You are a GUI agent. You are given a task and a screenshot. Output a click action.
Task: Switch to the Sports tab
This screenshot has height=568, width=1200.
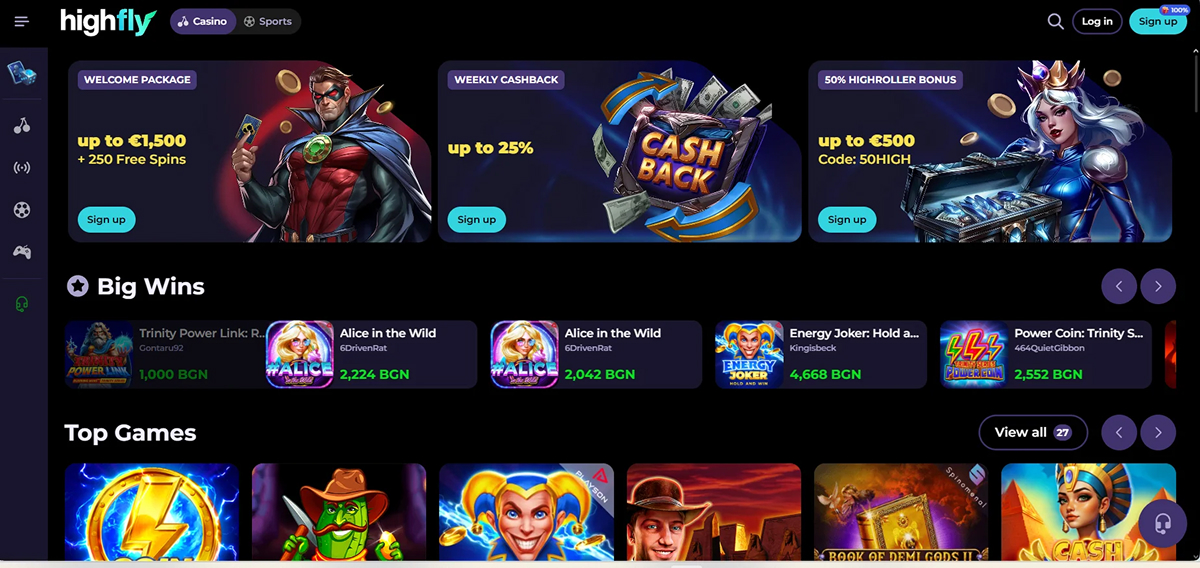[x=268, y=21]
